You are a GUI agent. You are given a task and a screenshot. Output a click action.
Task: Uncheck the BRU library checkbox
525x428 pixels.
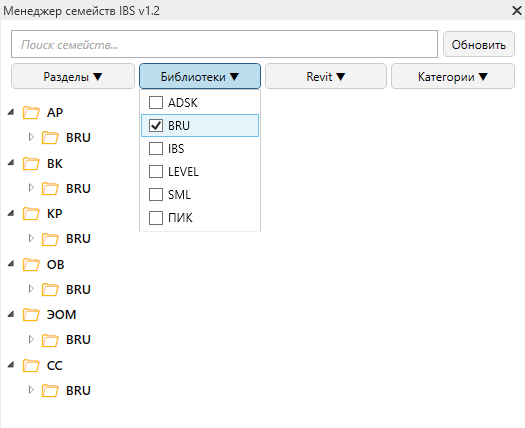tap(156, 126)
